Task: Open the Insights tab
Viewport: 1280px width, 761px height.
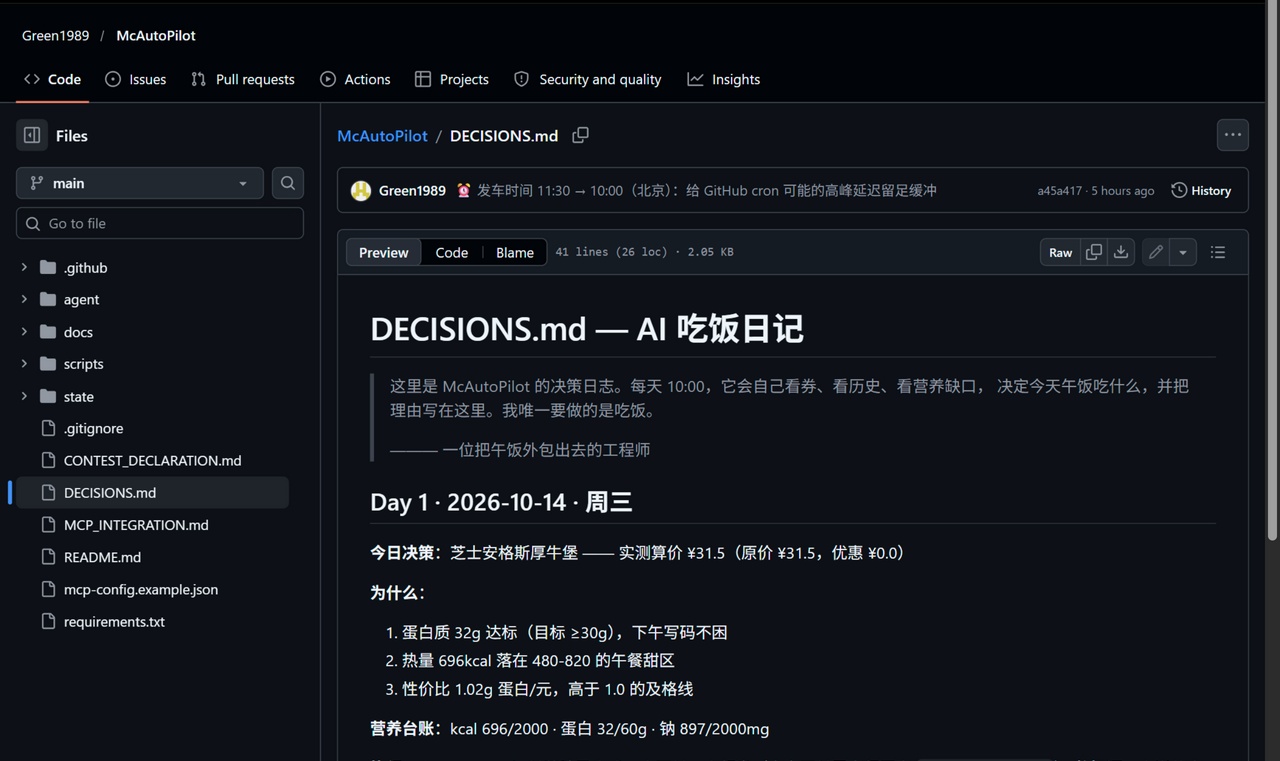Action: pos(724,79)
